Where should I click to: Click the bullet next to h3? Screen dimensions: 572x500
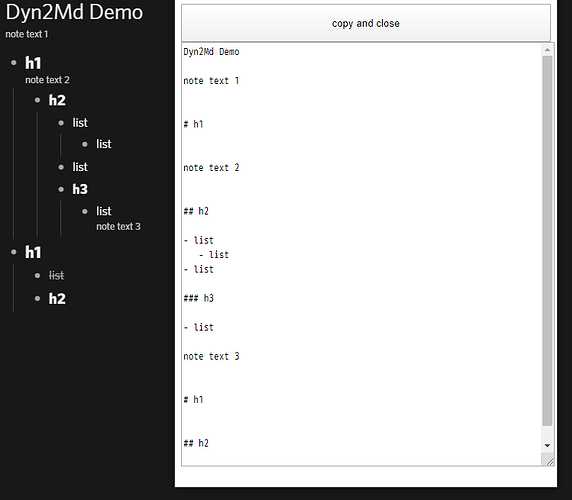(x=61, y=189)
